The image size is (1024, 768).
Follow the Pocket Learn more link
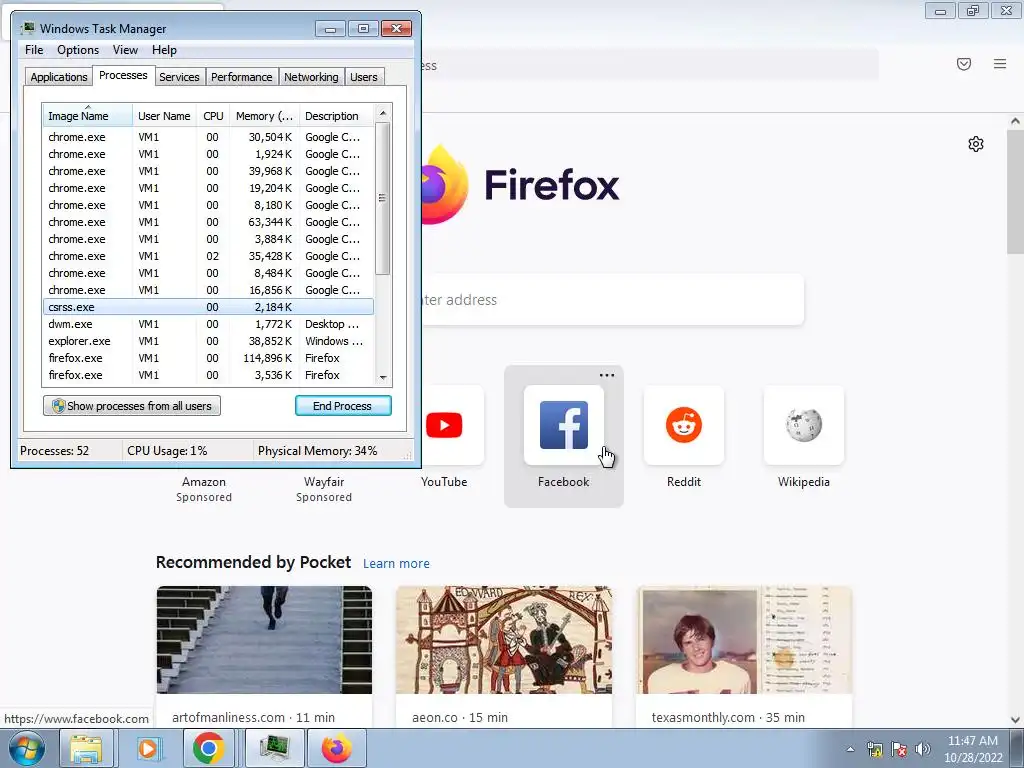coord(396,564)
